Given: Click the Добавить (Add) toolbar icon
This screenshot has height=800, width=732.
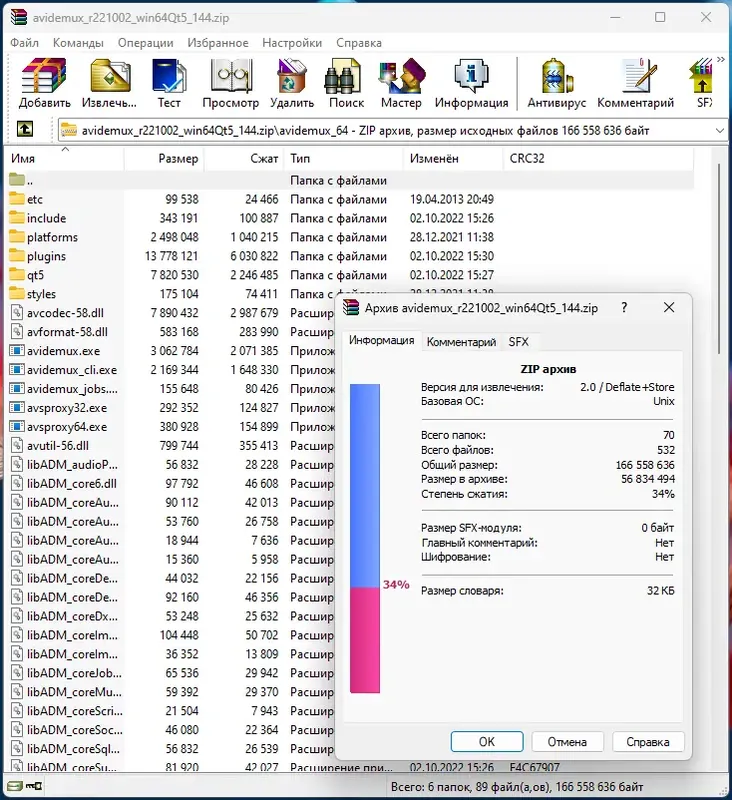Looking at the screenshot, I should pos(45,83).
